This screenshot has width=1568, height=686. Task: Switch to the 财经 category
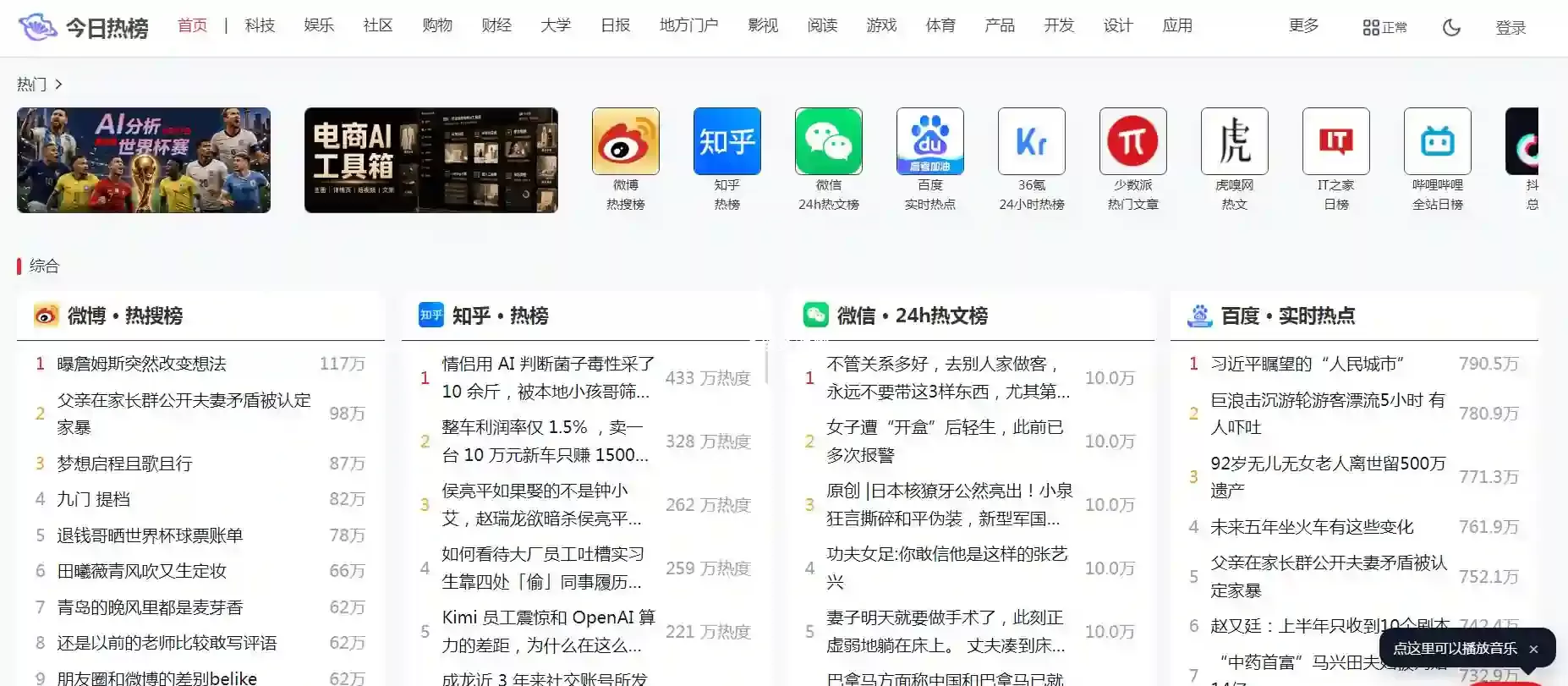(x=496, y=25)
